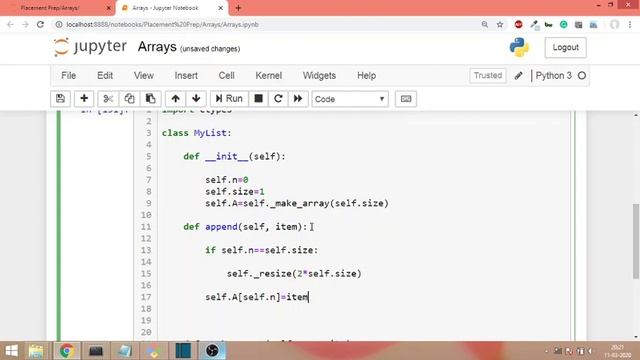Open Chrome three-dot menu
Image resolution: width=640 pixels, height=360 pixels.
630,24
